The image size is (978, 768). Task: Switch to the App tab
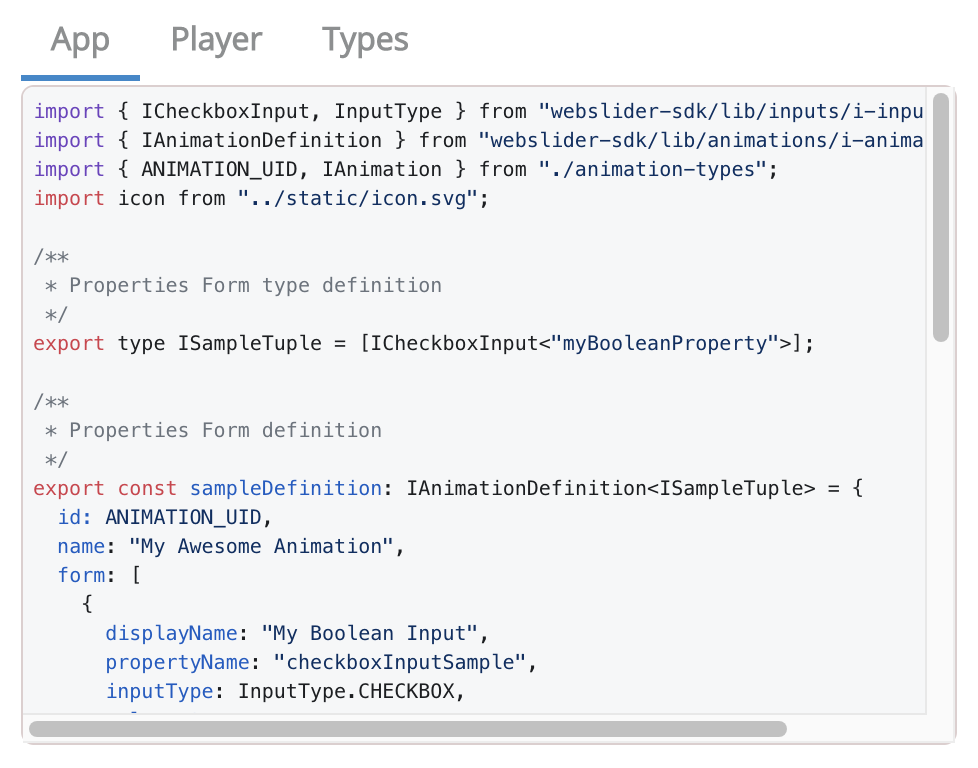point(80,40)
